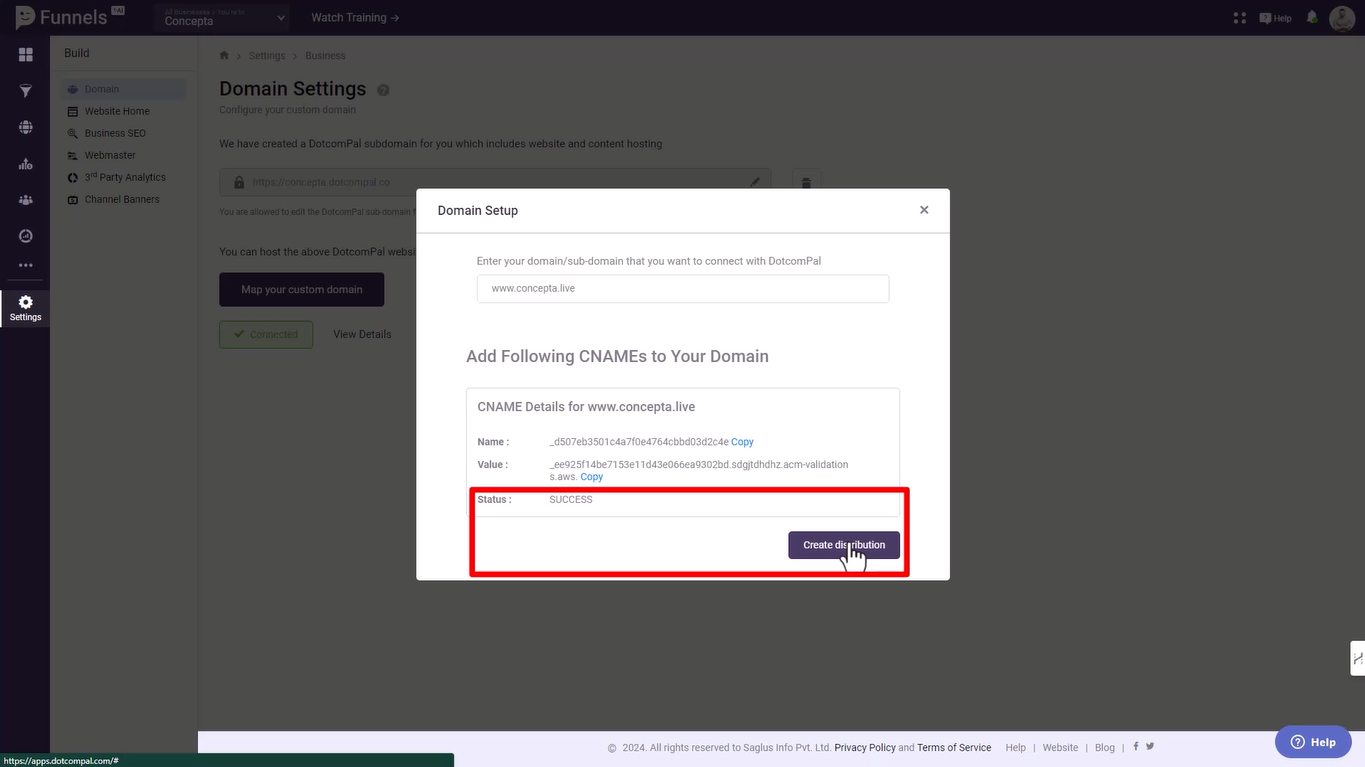Click Add Following CNAMEs to Your Domain heading
Image resolution: width=1365 pixels, height=767 pixels.
pyautogui.click(x=617, y=356)
